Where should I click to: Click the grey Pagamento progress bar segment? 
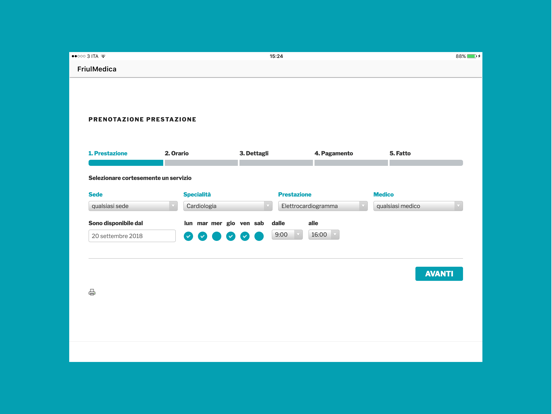[x=351, y=163]
